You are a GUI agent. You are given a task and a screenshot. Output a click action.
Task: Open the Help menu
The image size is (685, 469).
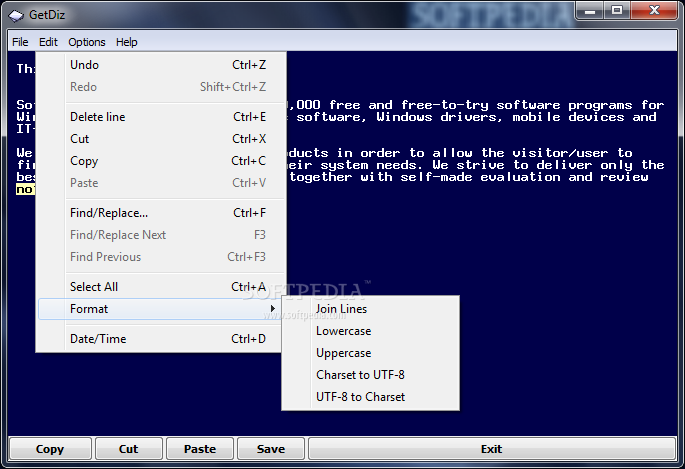tap(127, 42)
